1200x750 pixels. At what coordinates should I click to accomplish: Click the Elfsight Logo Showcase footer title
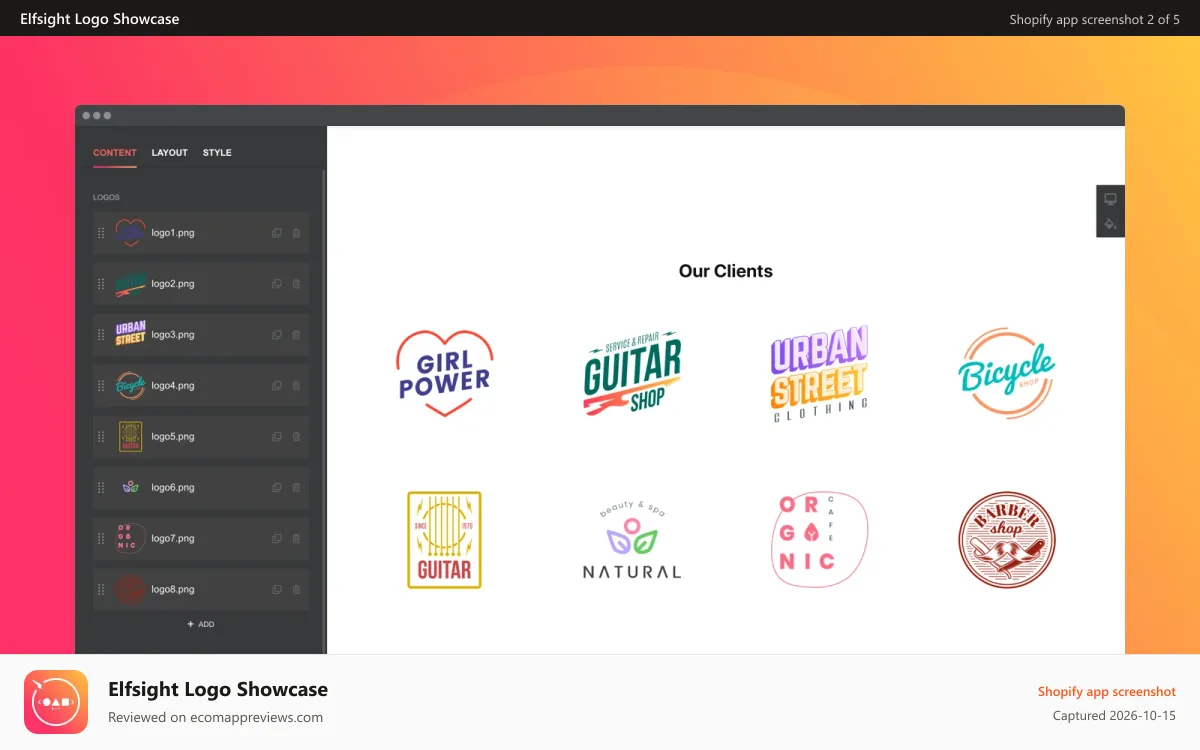click(218, 689)
